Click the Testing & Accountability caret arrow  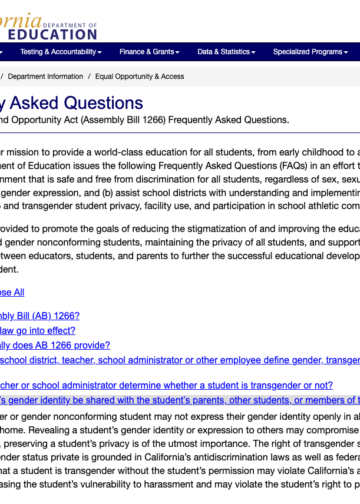pyautogui.click(x=100, y=52)
